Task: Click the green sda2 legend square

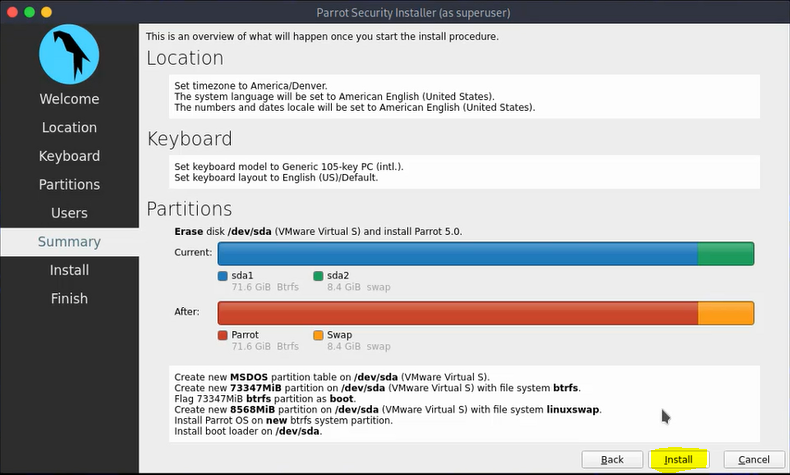Action: coord(318,276)
